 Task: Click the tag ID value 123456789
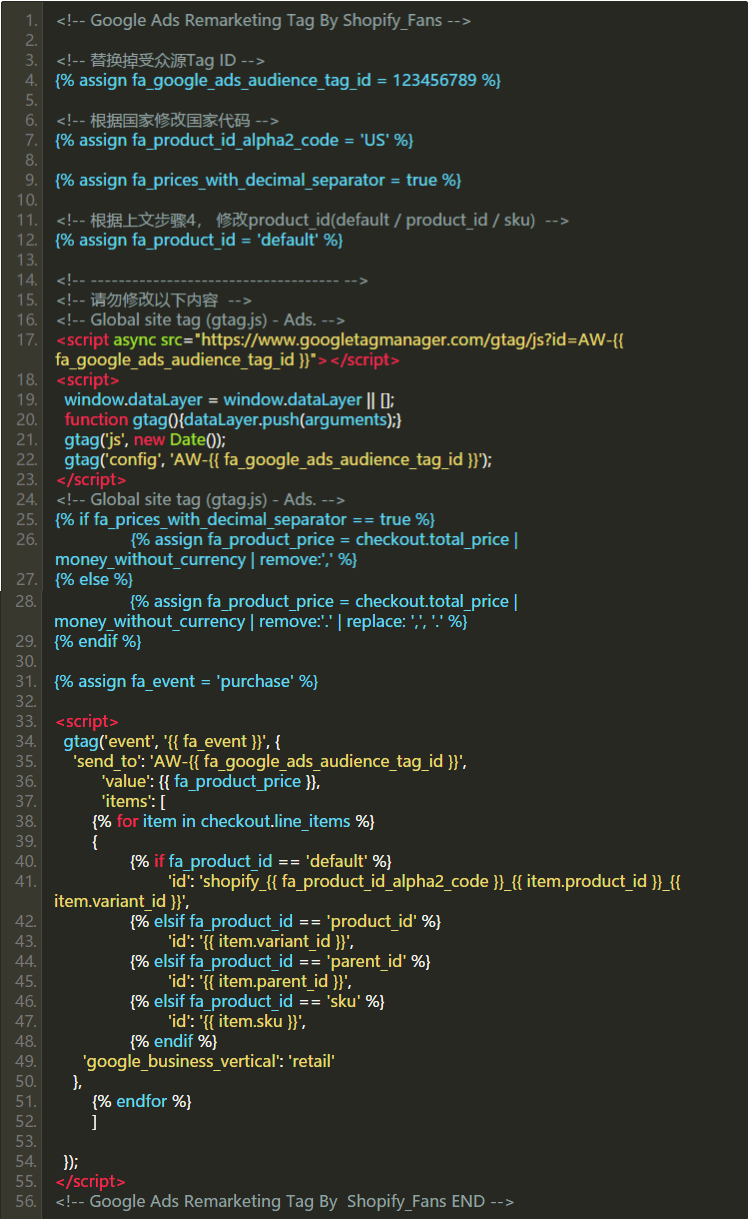coord(440,80)
